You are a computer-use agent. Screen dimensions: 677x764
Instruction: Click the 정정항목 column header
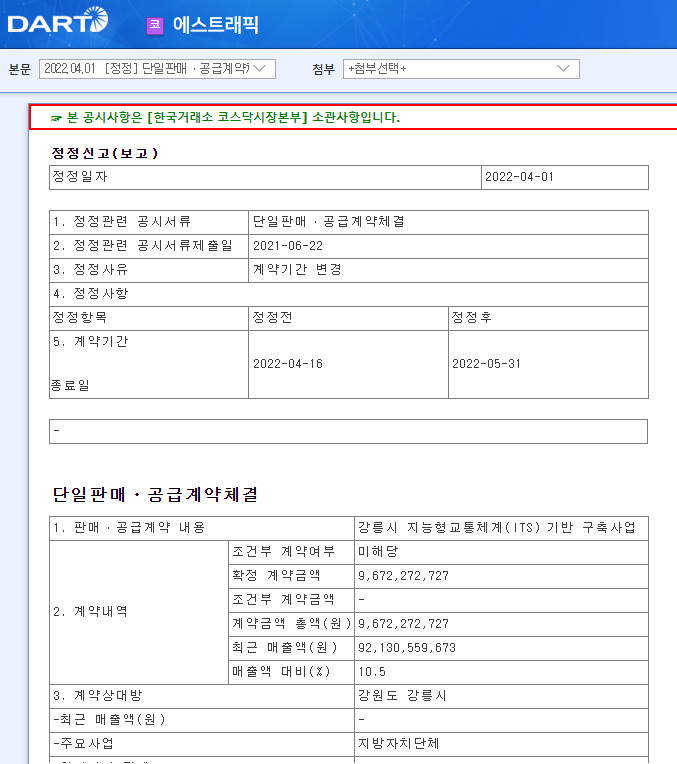coord(149,318)
